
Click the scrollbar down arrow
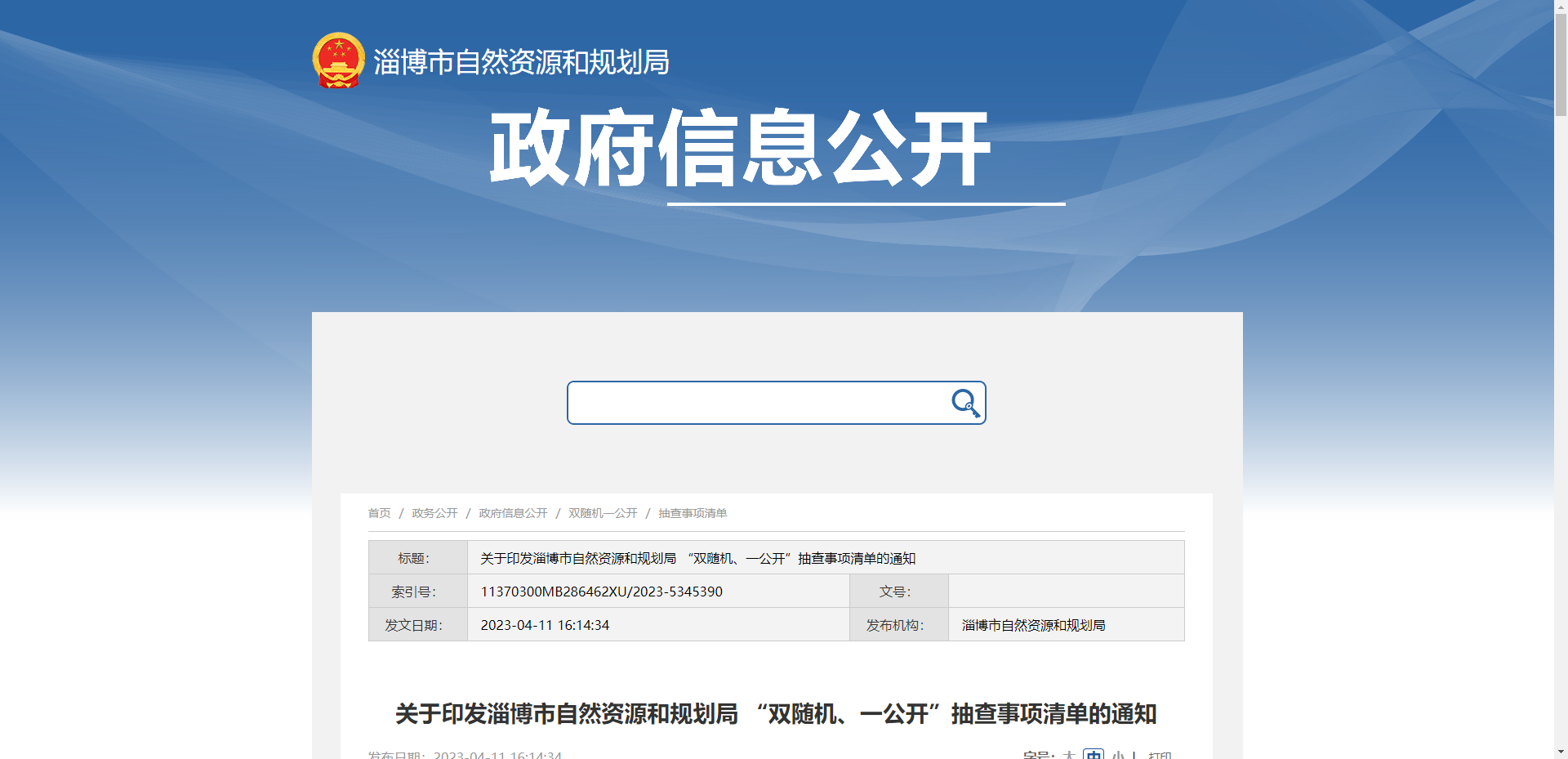pos(1561,752)
